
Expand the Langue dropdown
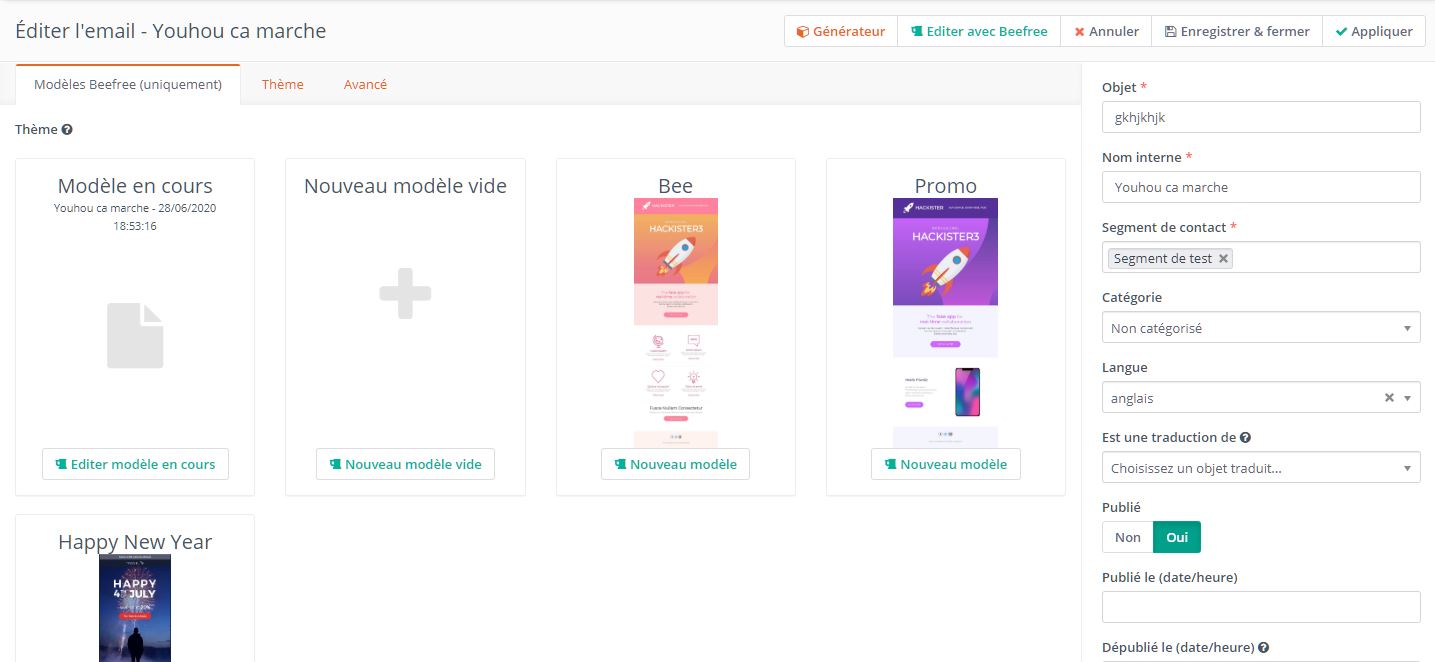pos(1409,397)
